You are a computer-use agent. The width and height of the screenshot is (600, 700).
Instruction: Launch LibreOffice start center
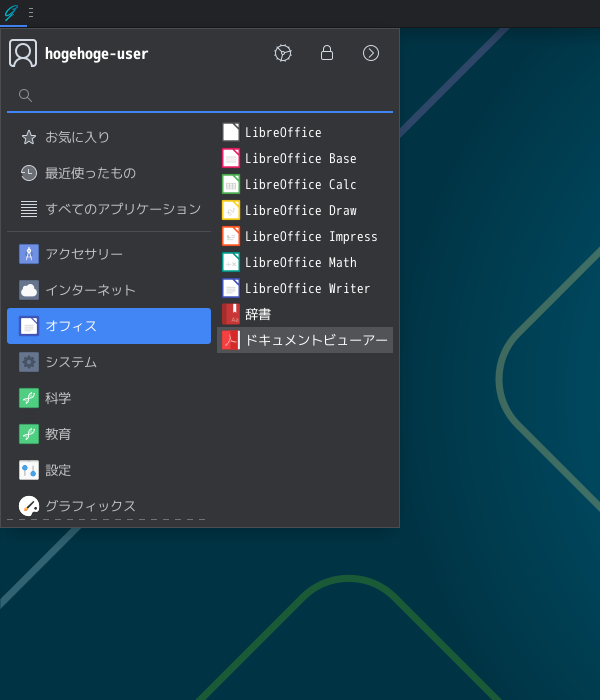click(x=305, y=132)
